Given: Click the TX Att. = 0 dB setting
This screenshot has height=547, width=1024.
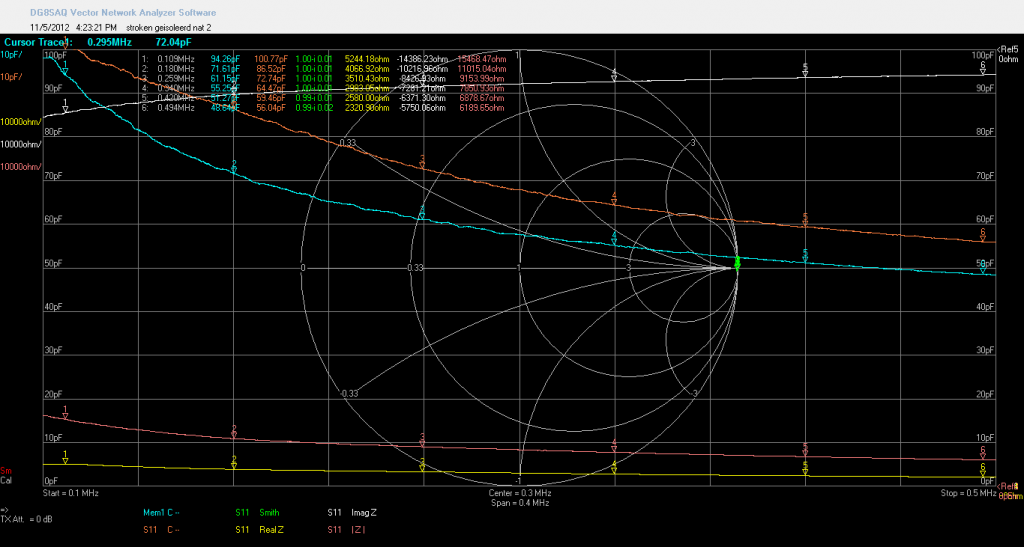Looking at the screenshot, I should click(27, 520).
